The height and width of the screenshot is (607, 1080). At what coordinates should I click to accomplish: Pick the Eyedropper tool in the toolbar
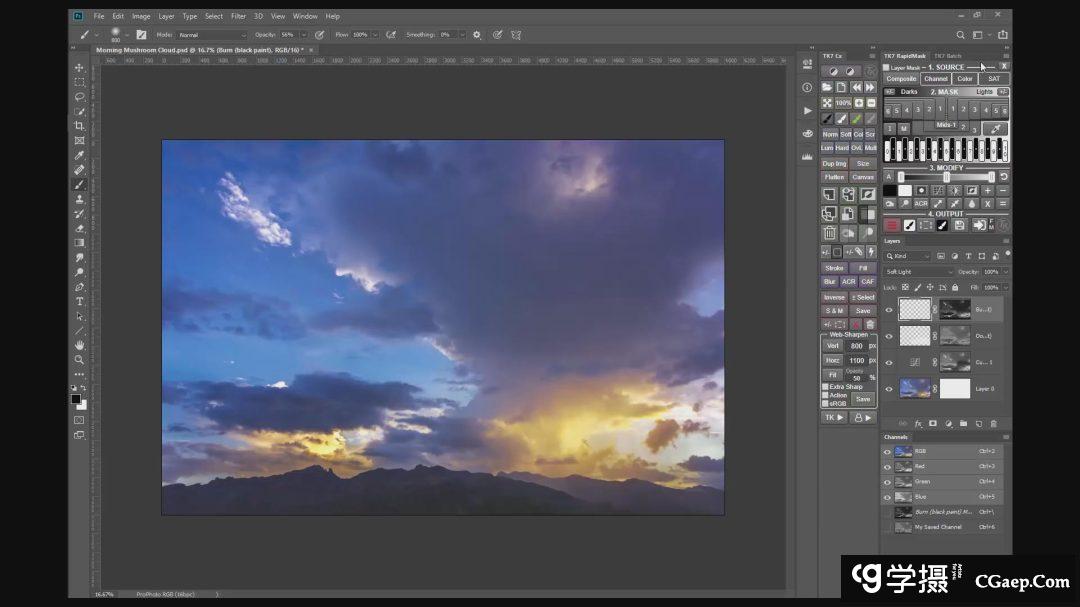tap(79, 155)
